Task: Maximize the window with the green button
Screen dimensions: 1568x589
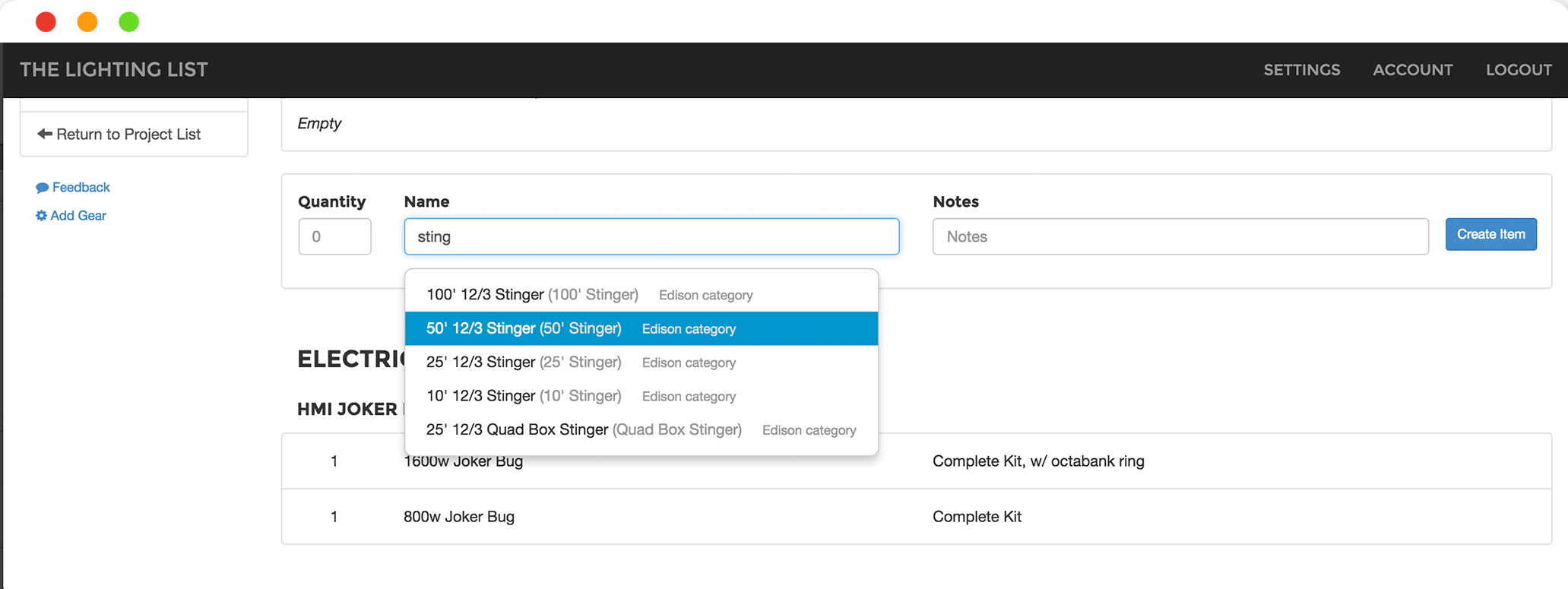Action: click(x=129, y=22)
